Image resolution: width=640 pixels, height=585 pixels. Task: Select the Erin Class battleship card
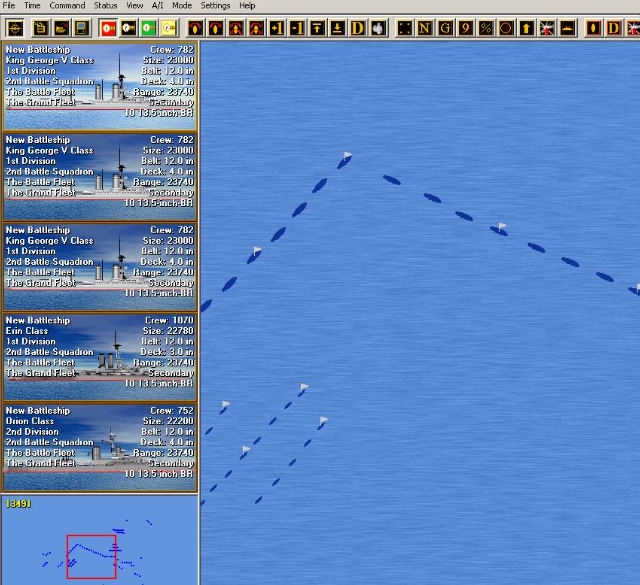[x=100, y=357]
